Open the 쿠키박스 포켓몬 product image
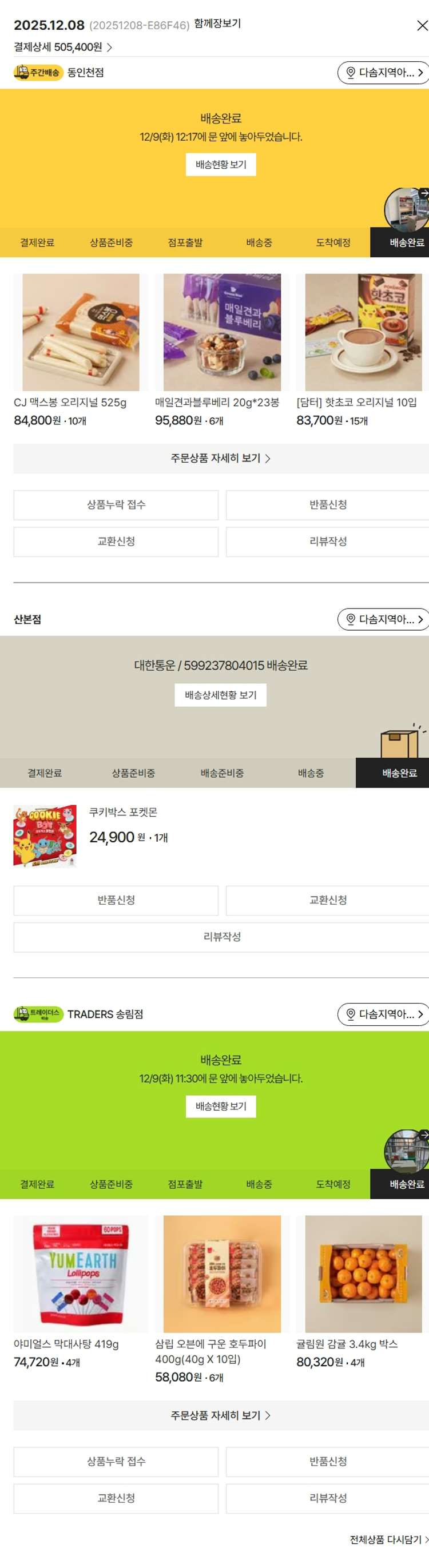 coord(45,835)
